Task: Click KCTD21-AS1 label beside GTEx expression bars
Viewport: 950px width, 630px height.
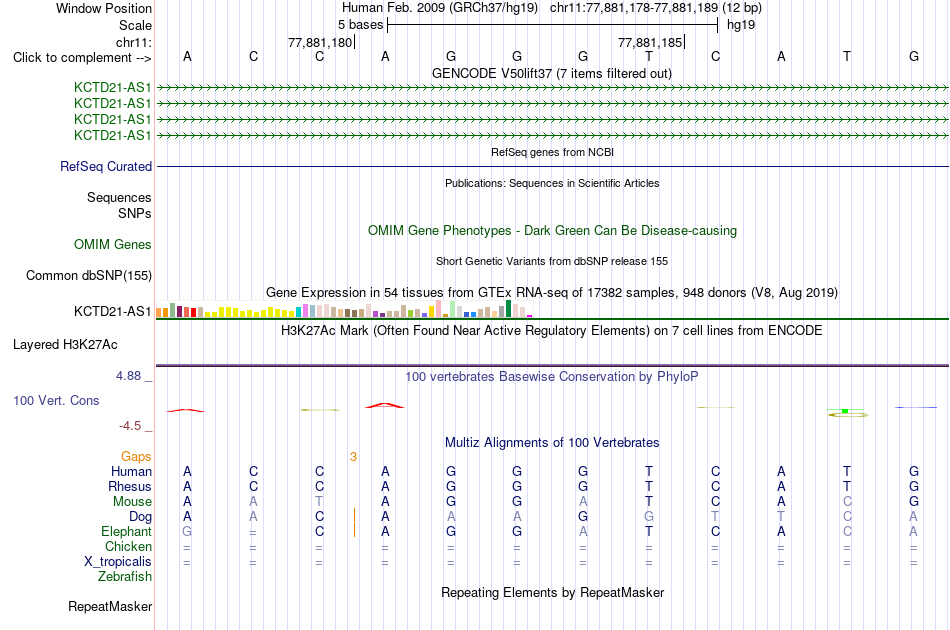Action: [x=112, y=311]
